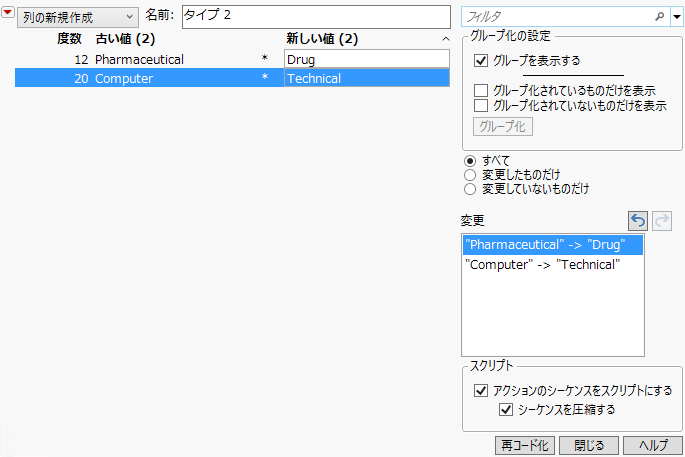Select 変更したものだけ radio option

tap(470, 174)
